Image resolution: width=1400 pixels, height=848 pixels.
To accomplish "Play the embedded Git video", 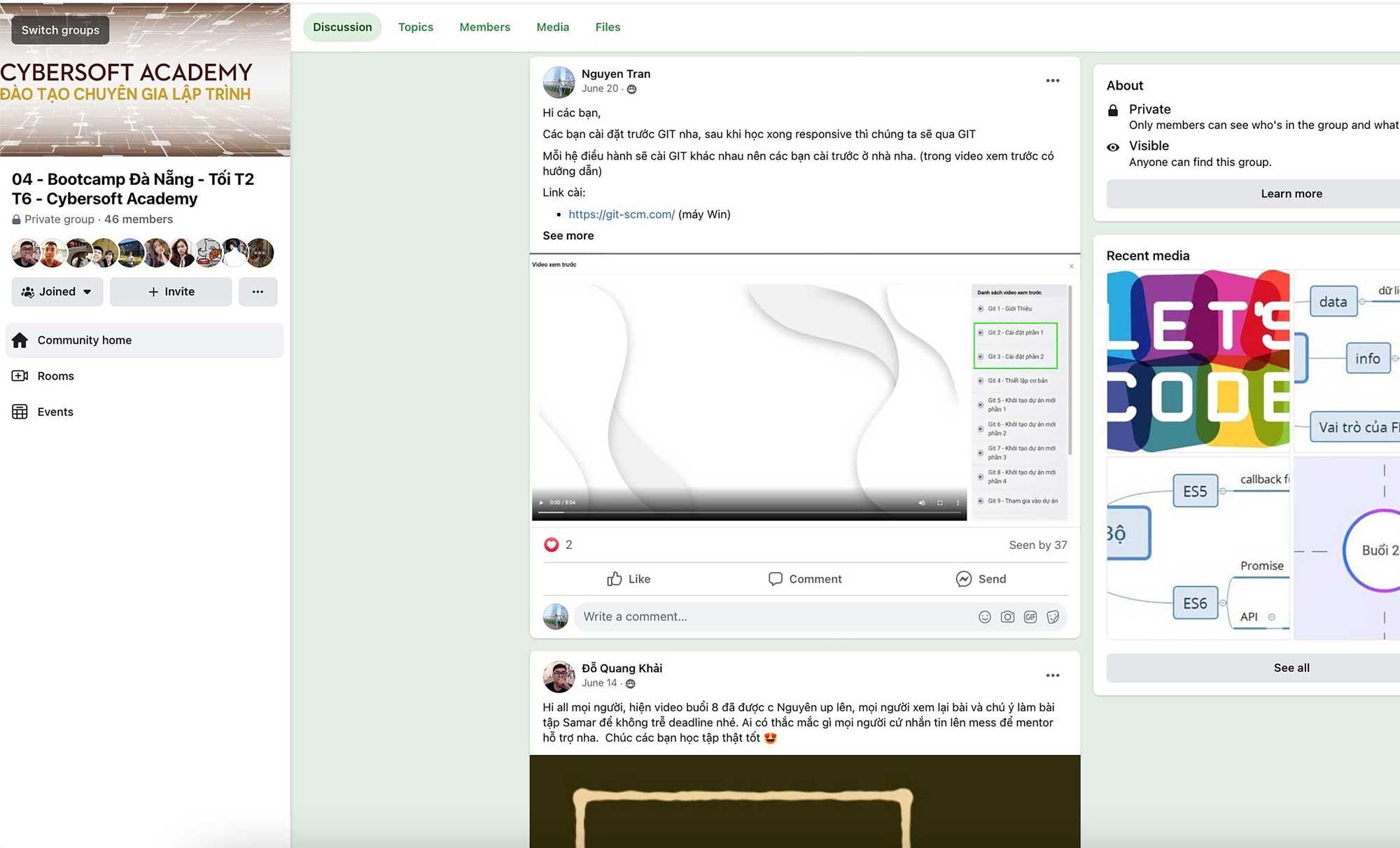I will point(540,503).
